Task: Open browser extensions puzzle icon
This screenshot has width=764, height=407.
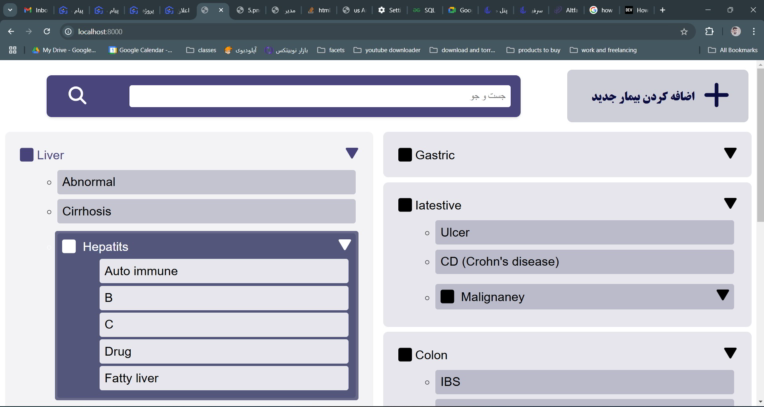Action: coord(709,31)
